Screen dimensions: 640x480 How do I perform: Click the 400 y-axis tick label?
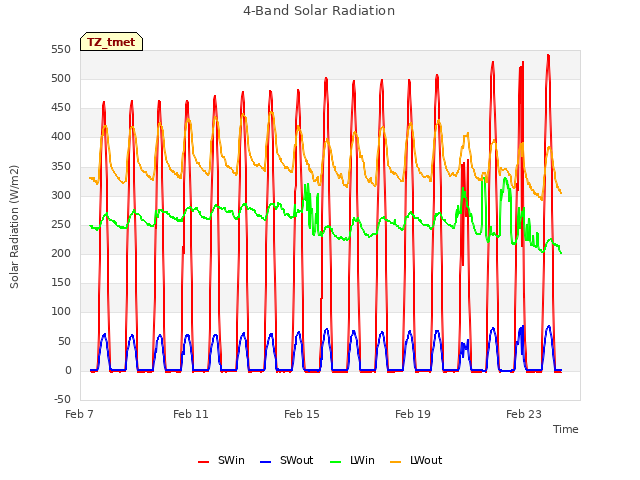click(x=61, y=137)
